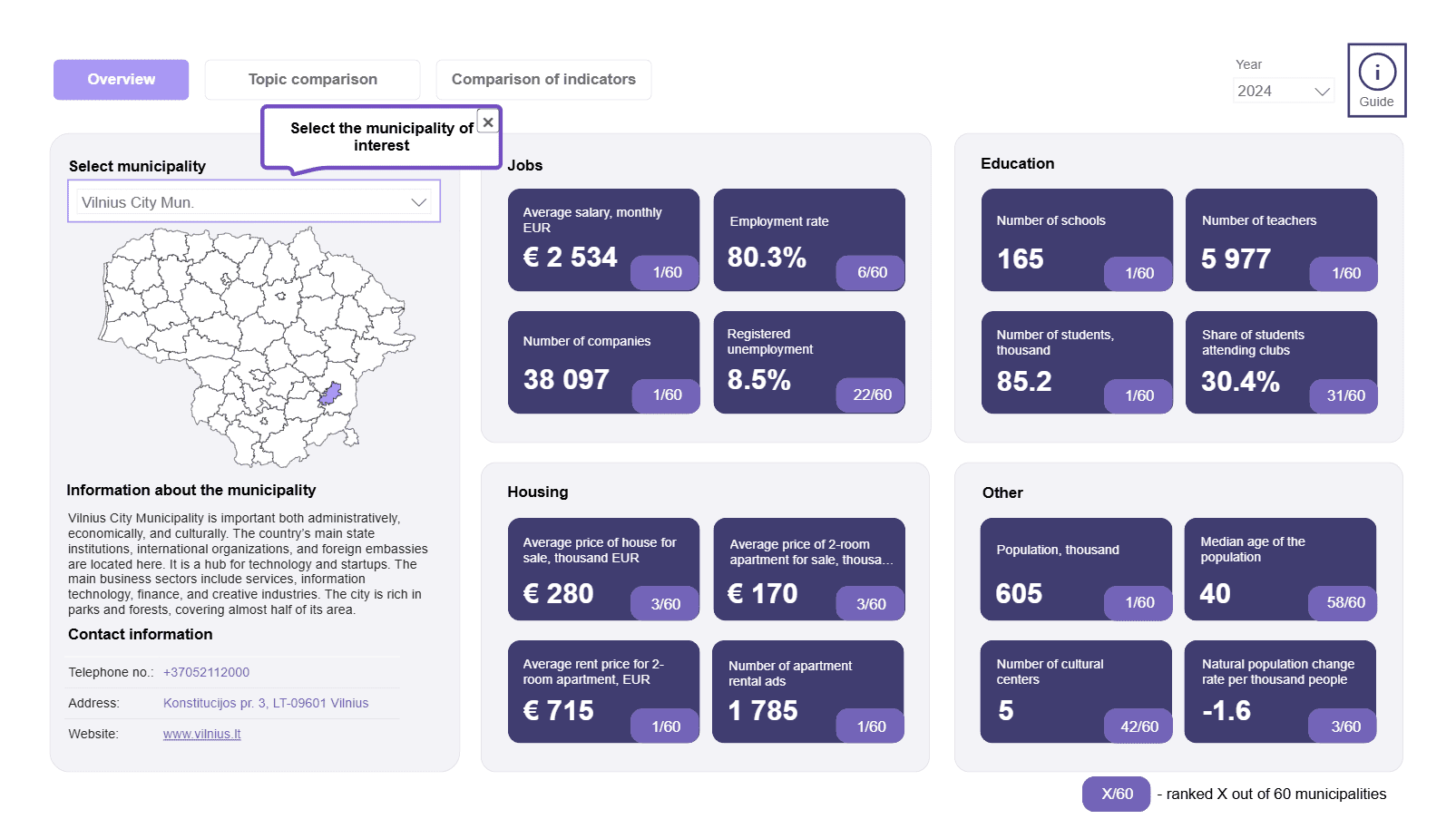Click the Number of schools card
This screenshot has height=819, width=1456.
click(1076, 239)
